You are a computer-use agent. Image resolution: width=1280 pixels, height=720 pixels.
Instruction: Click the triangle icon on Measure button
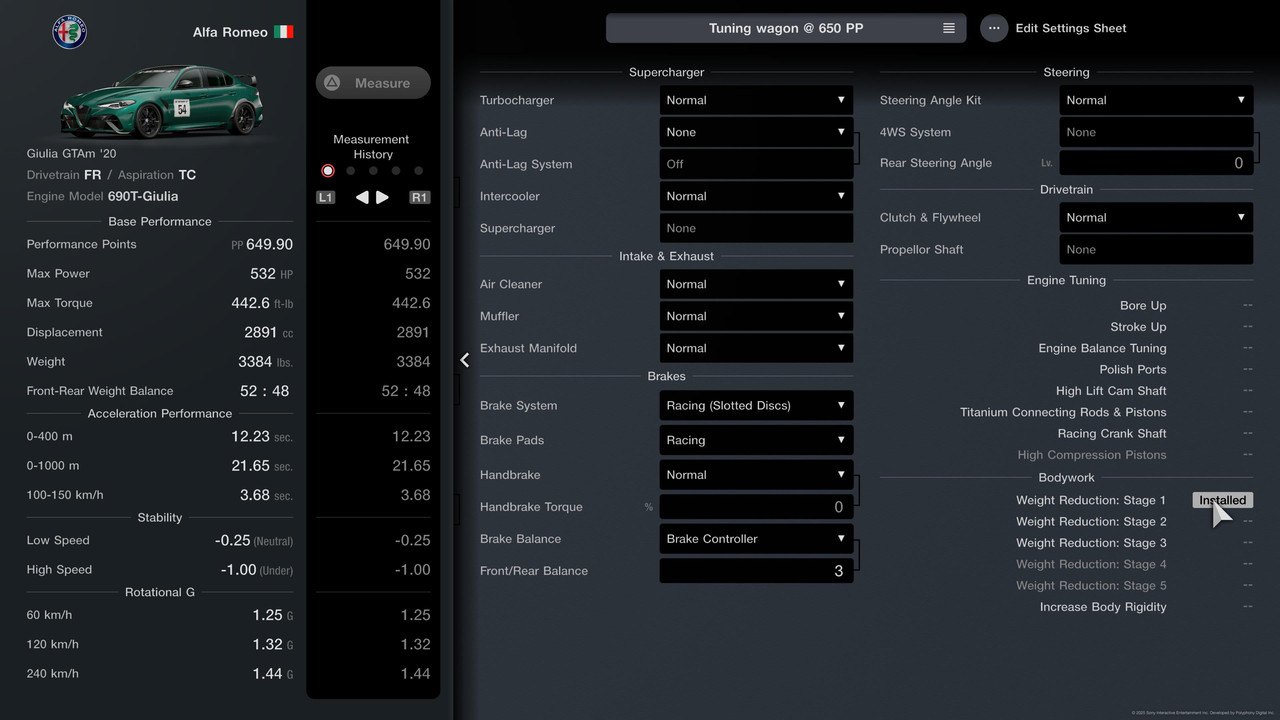332,83
